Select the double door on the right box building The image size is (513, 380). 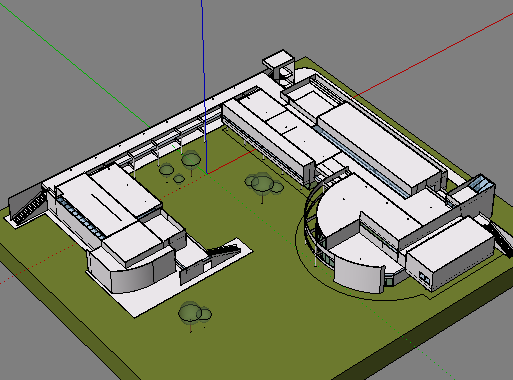coord(424,277)
